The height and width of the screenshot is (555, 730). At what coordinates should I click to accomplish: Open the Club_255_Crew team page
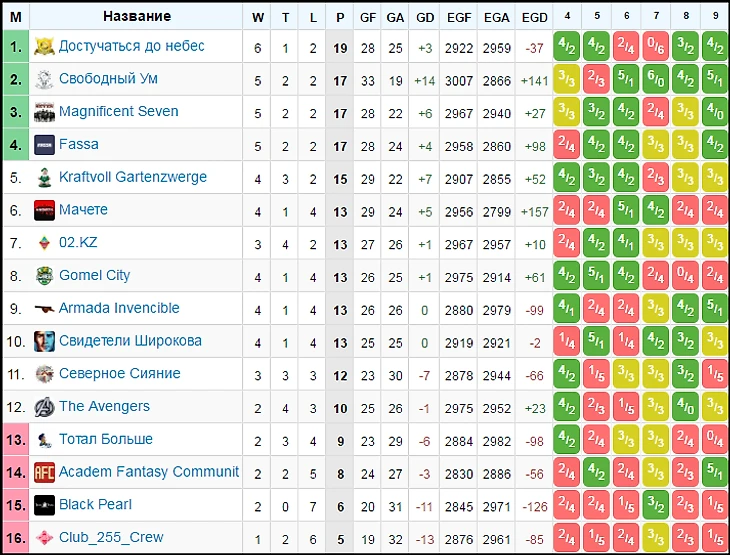point(109,537)
